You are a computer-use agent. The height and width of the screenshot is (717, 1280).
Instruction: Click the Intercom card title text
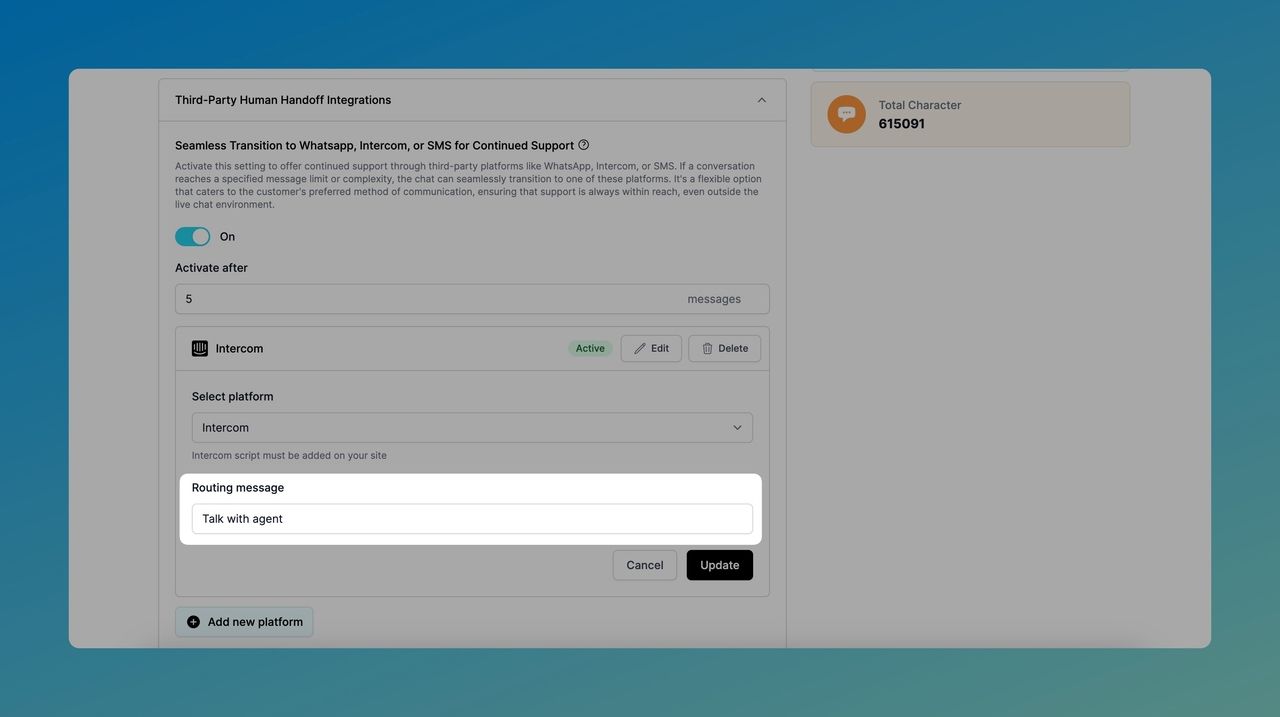click(240, 348)
